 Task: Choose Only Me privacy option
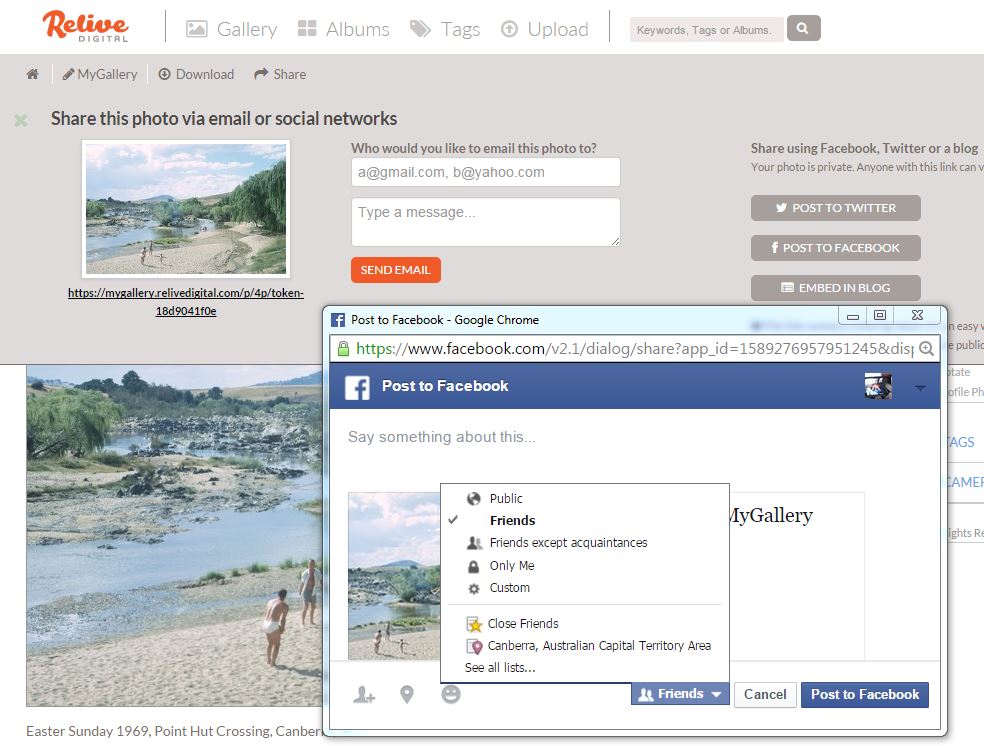[x=512, y=565]
